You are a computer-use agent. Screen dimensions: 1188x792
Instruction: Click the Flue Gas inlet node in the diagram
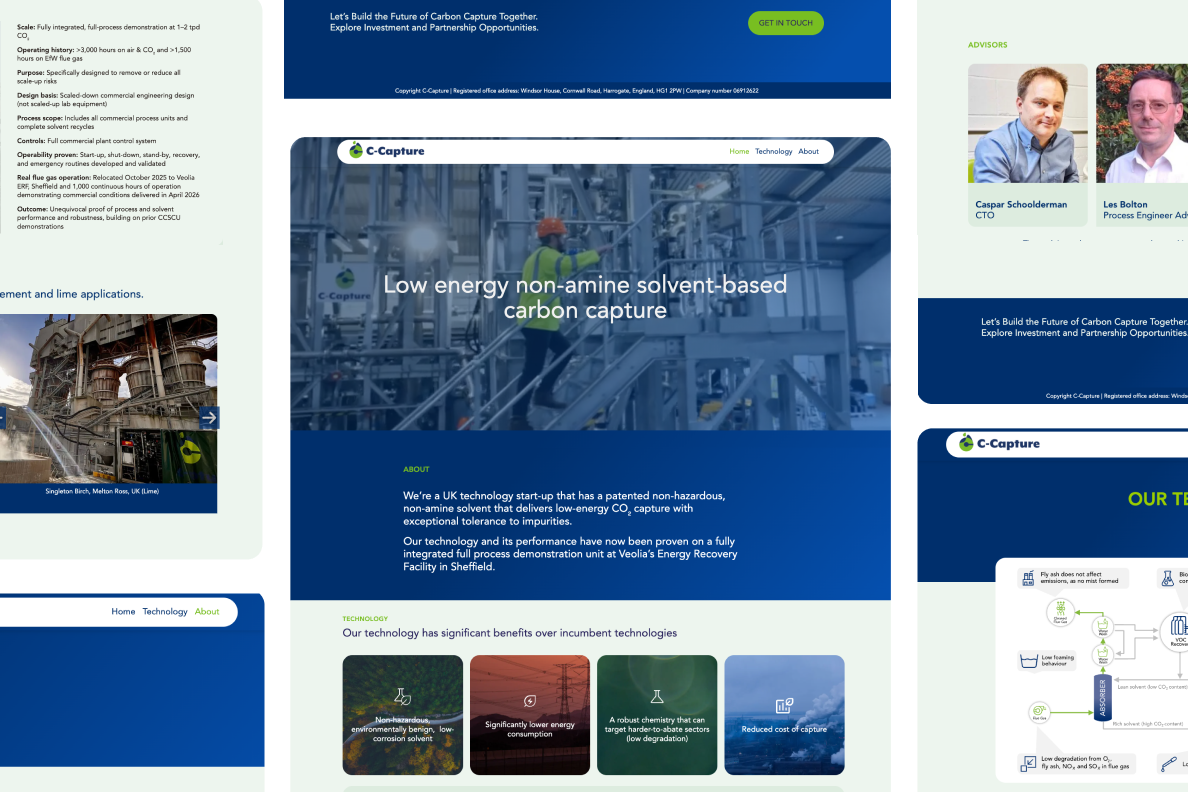click(x=1039, y=712)
